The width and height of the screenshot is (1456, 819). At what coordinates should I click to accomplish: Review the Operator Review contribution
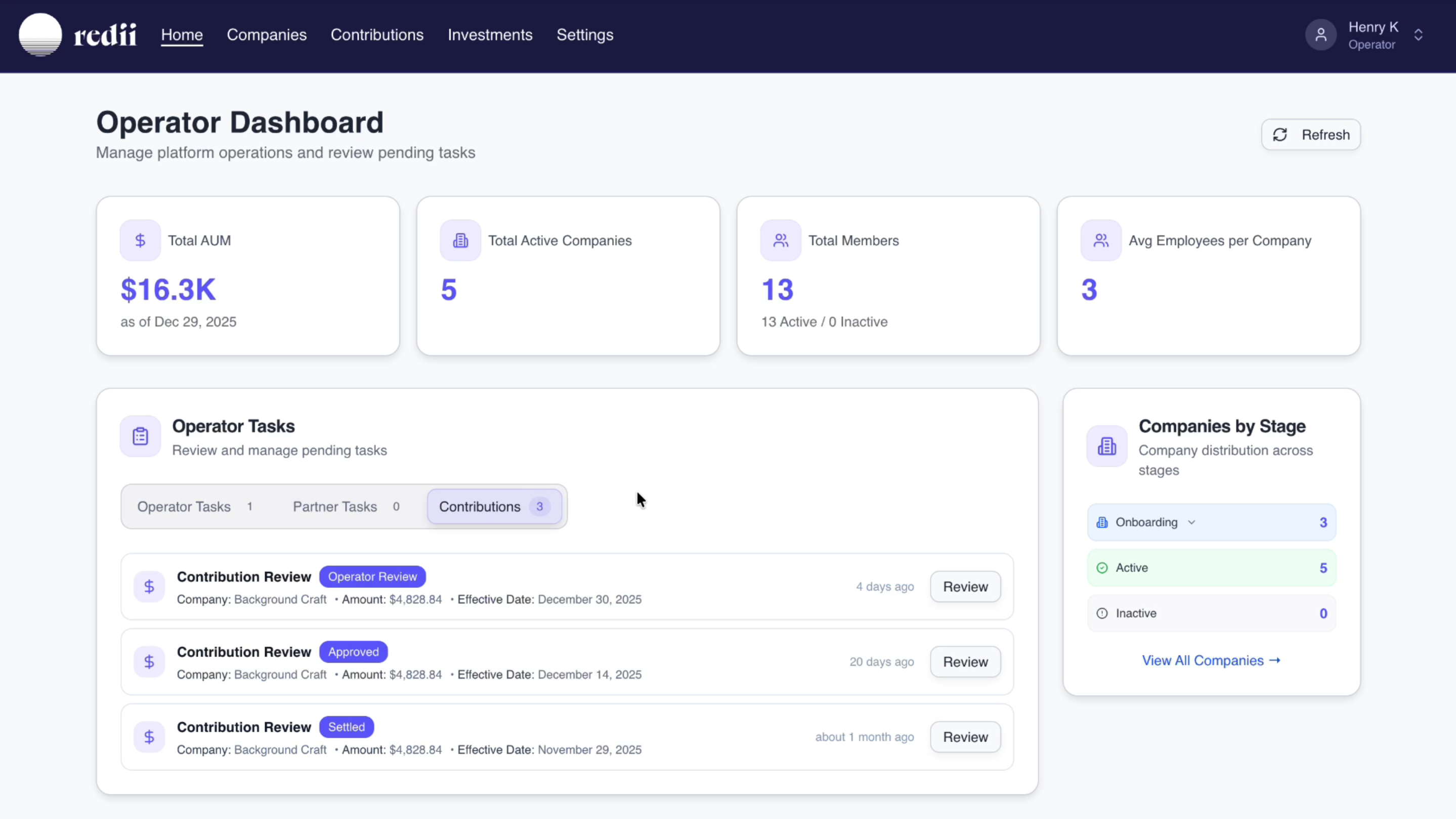coord(965,587)
